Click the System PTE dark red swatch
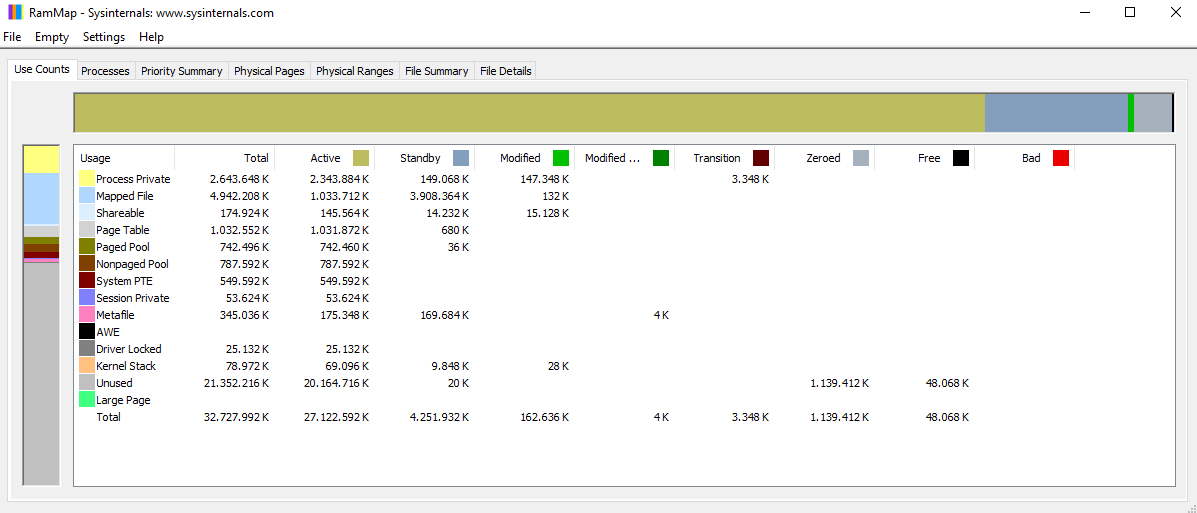Viewport: 1197px width, 513px height. tap(87, 281)
